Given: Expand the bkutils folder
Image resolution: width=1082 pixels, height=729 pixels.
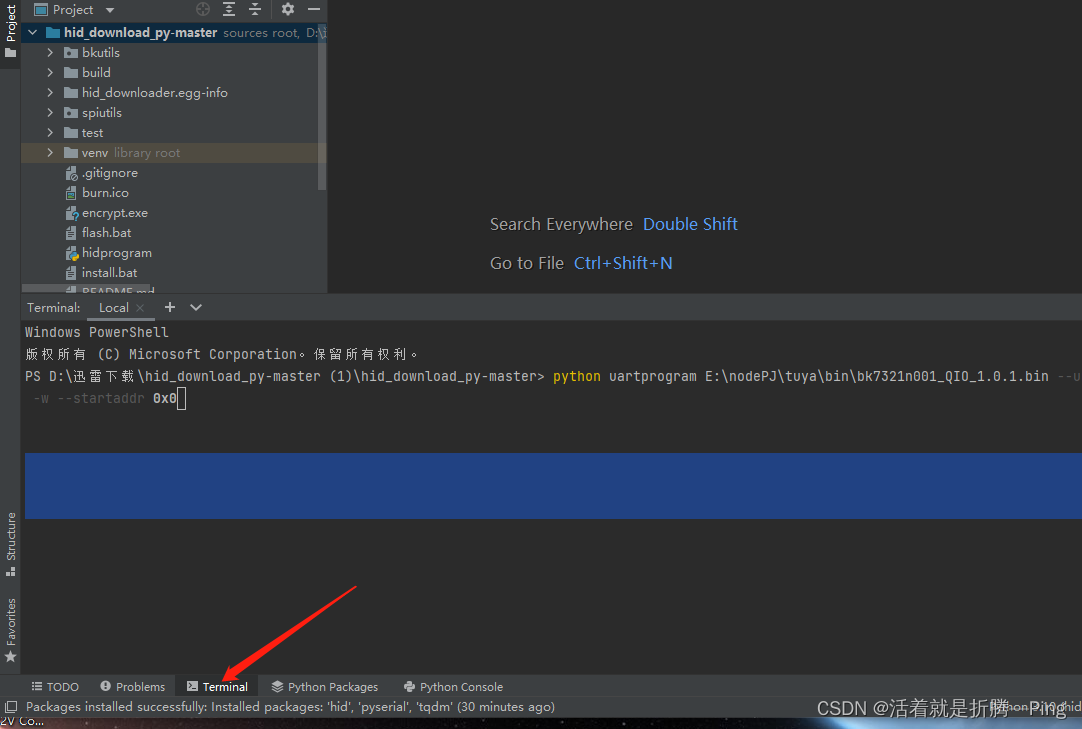Looking at the screenshot, I should [x=50, y=52].
